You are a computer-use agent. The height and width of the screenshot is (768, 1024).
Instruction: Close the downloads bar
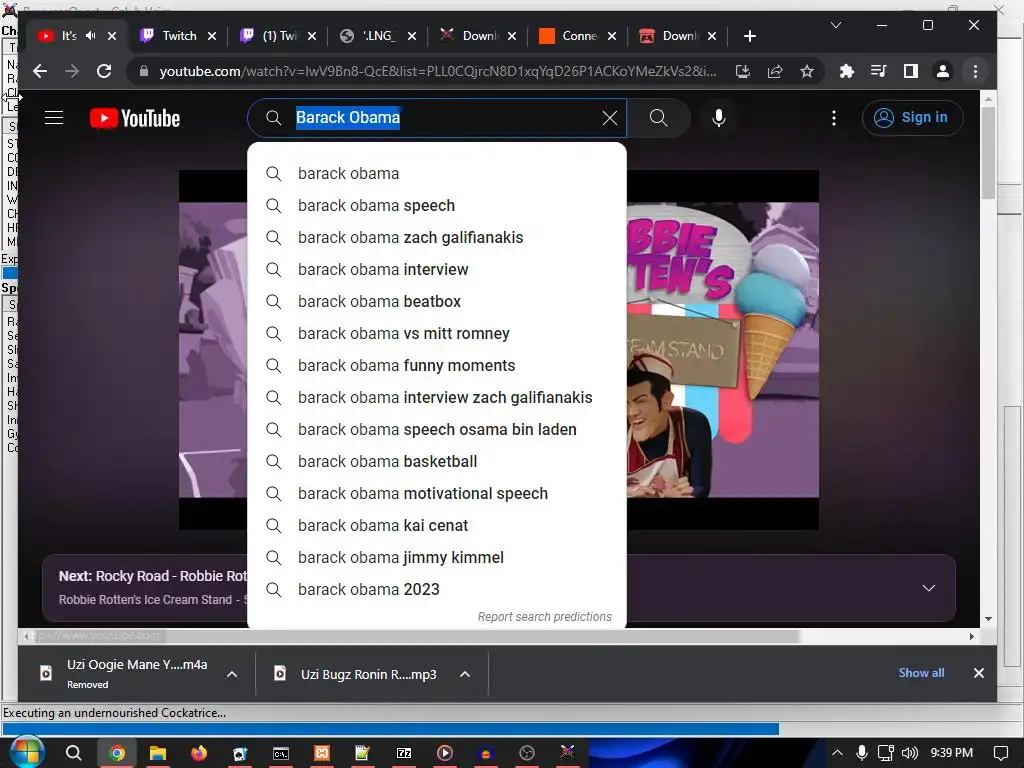pos(978,673)
